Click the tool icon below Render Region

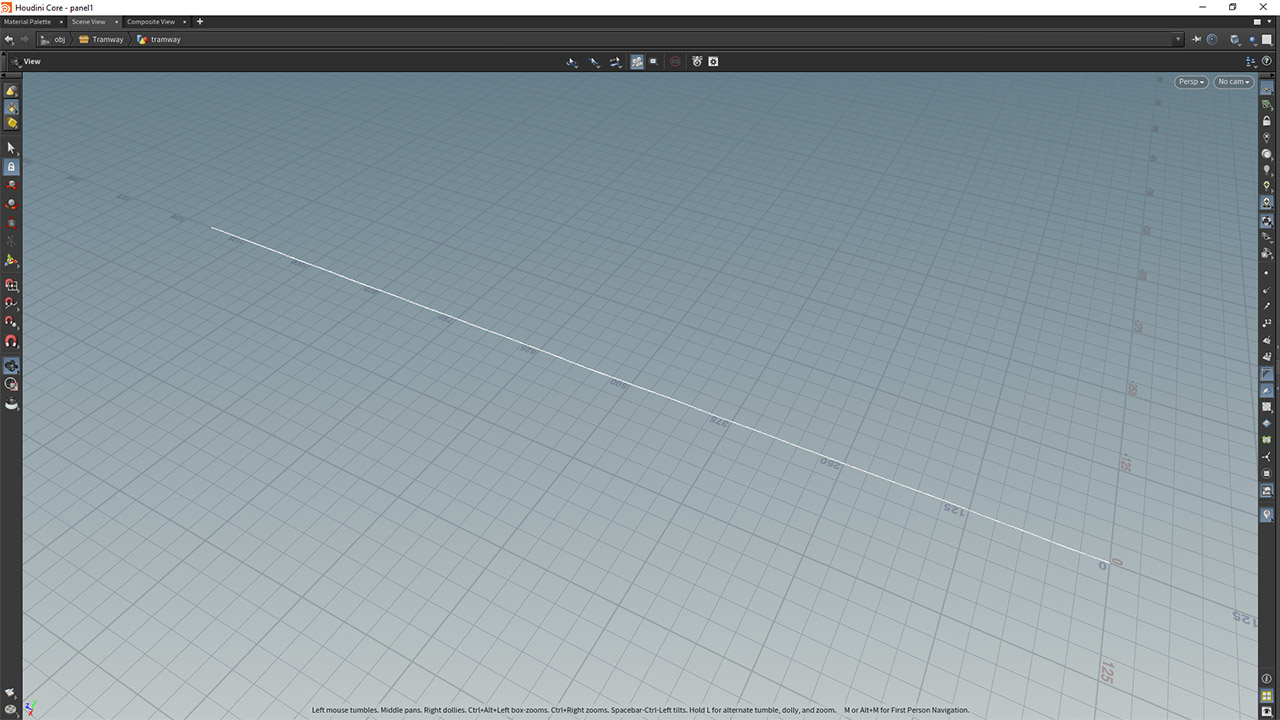(11, 403)
